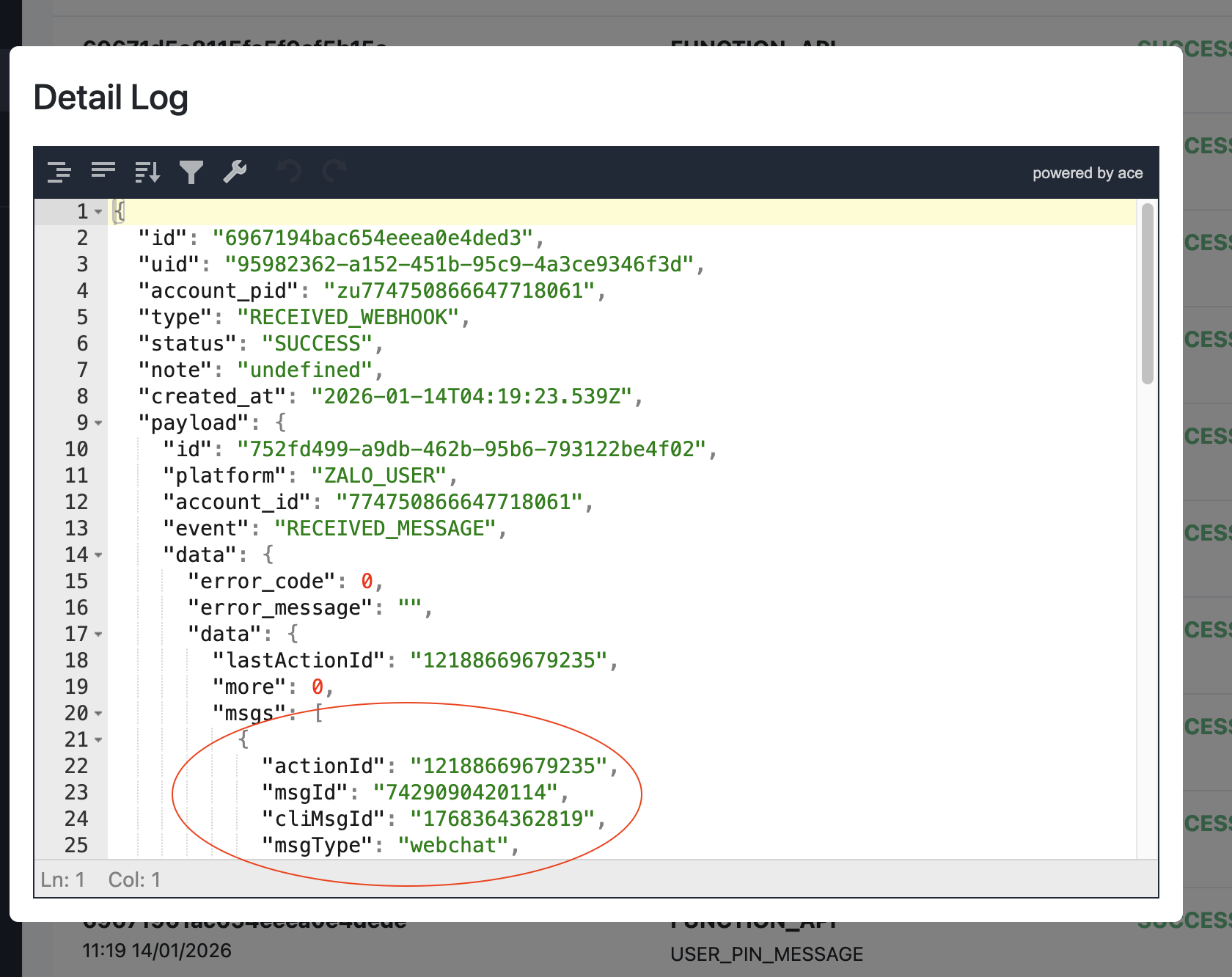The width and height of the screenshot is (1232, 977).
Task: Place cursor in the "ZALO_USER" platform value
Action: 379,476
